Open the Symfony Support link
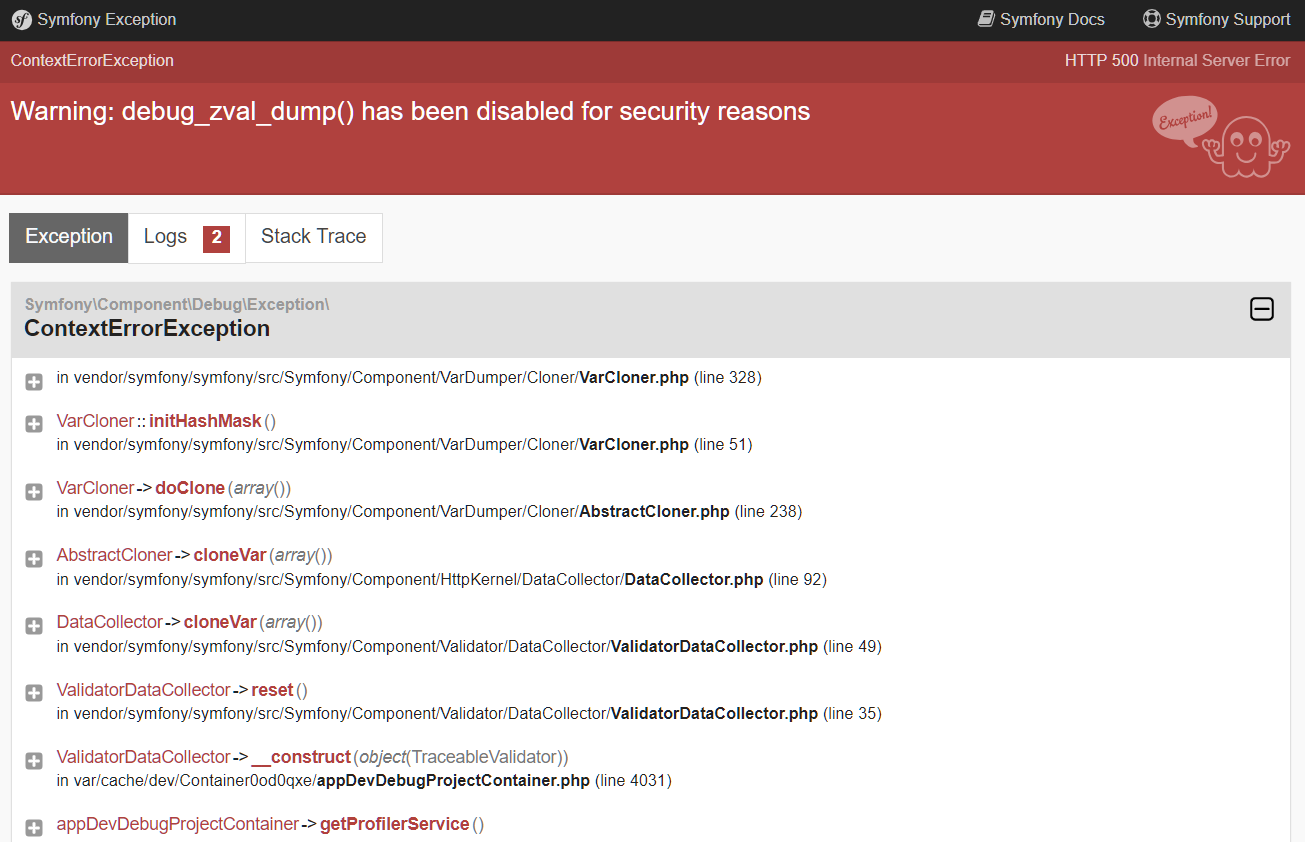The width and height of the screenshot is (1305, 842). coord(1227,20)
